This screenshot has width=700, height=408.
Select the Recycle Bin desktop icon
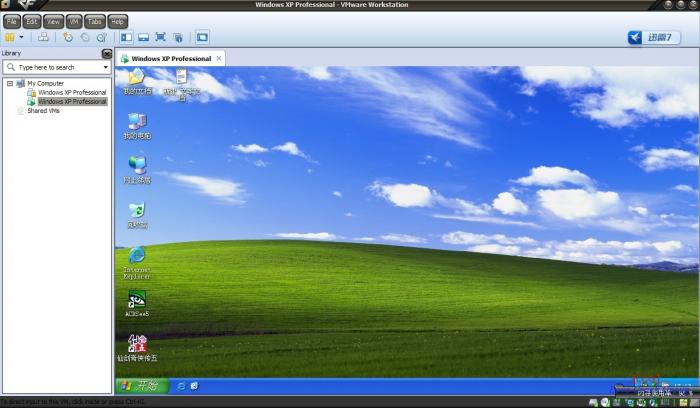tap(137, 216)
